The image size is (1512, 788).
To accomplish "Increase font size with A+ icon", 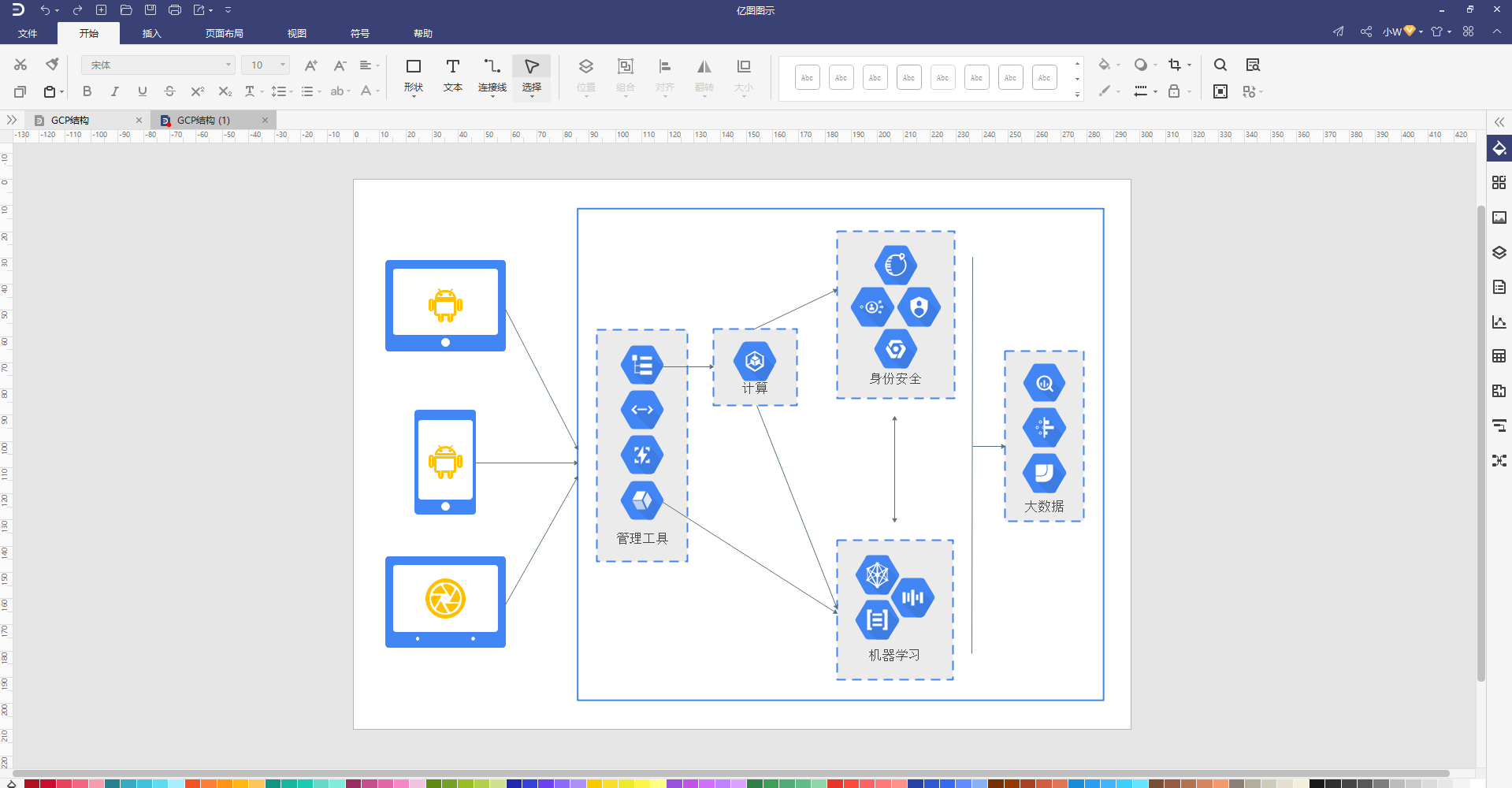I will coord(310,65).
